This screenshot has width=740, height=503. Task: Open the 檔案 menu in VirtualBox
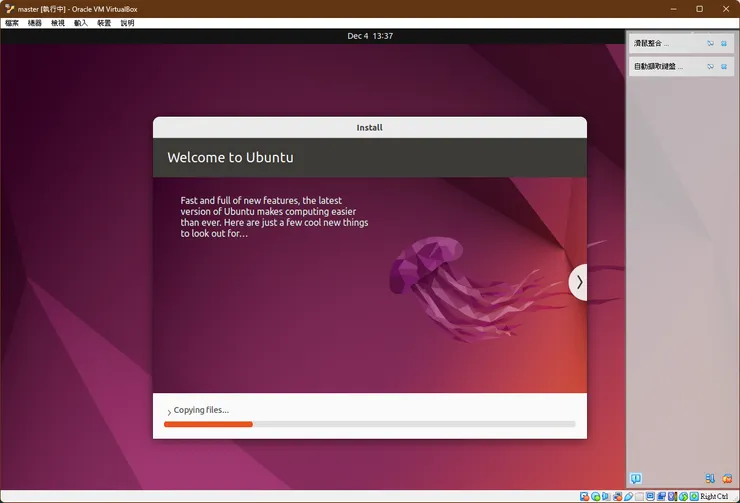(12, 23)
